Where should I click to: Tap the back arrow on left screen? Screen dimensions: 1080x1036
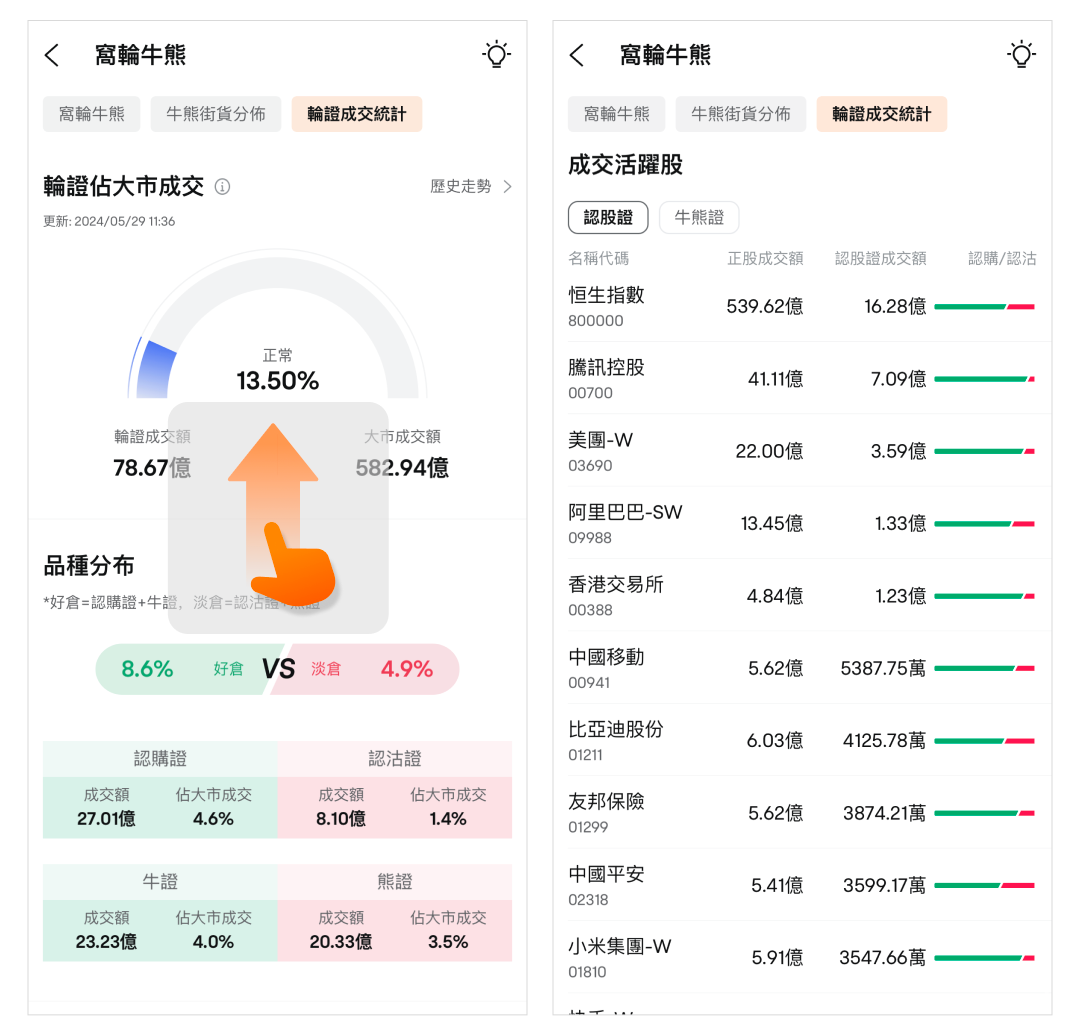(x=53, y=55)
